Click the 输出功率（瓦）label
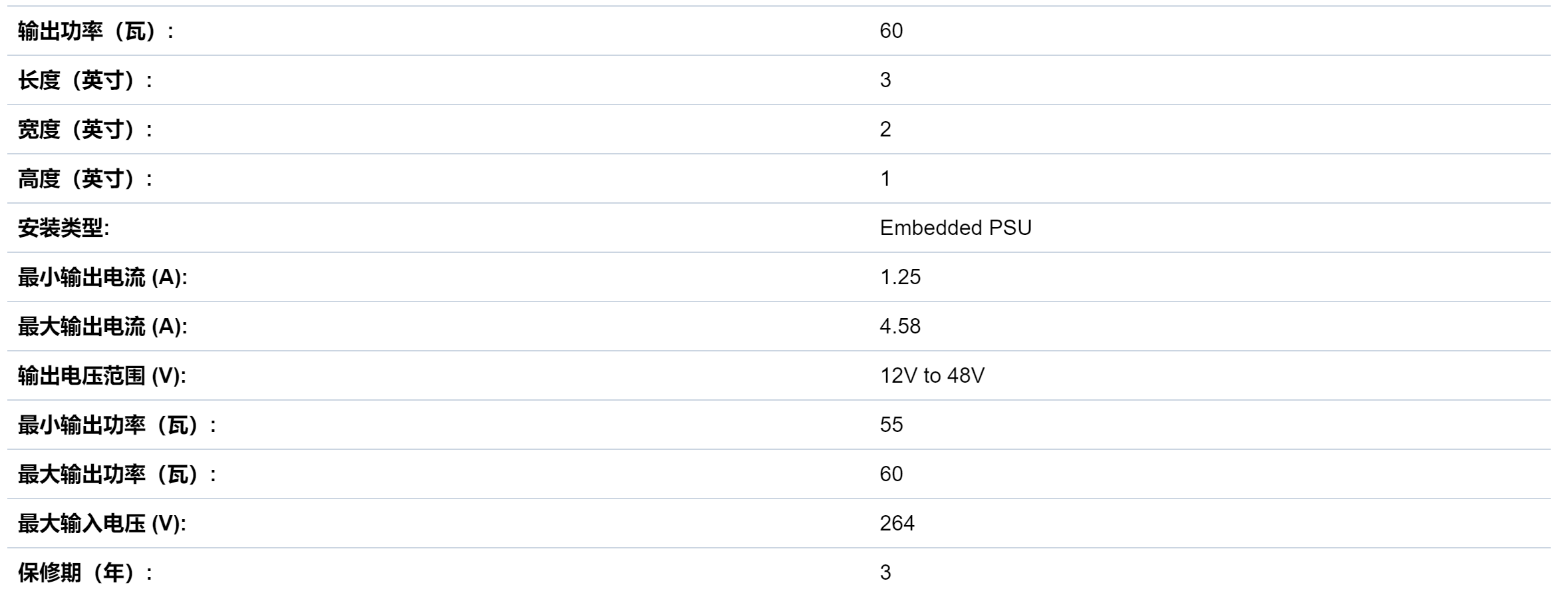The height and width of the screenshot is (605, 1568). [96, 31]
